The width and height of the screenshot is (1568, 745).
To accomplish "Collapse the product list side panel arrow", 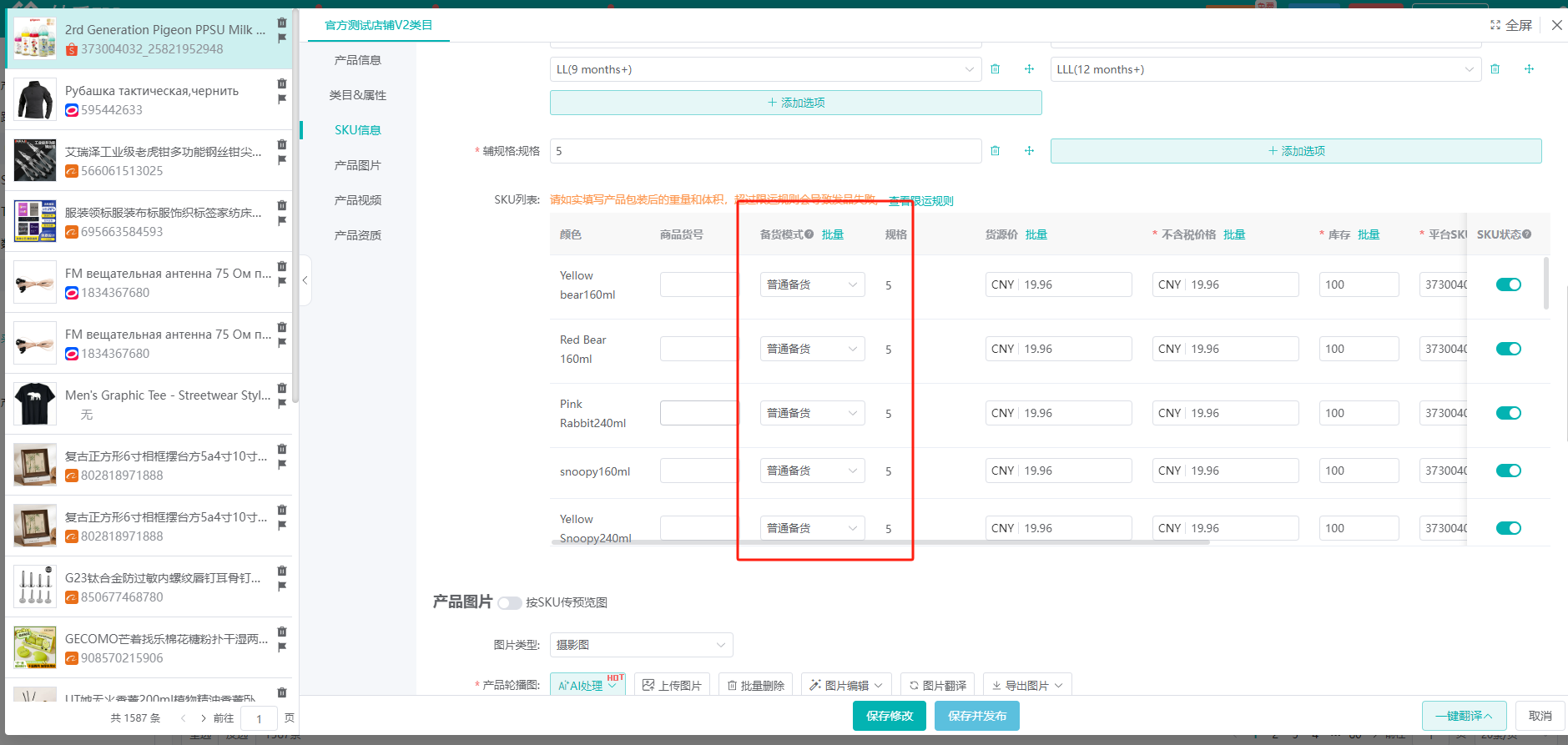I will pos(305,280).
